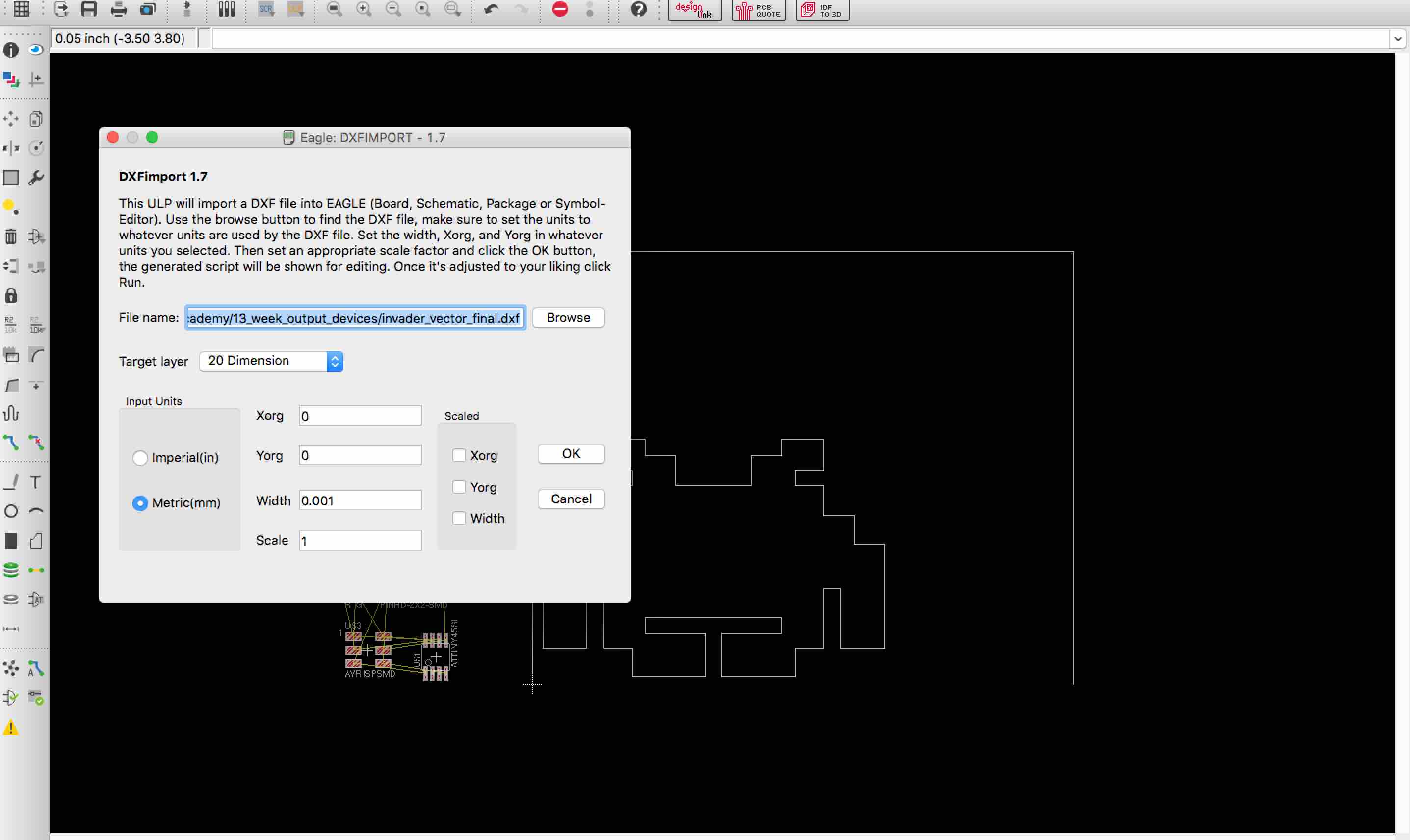The height and width of the screenshot is (840, 1410).
Task: Click Browse to choose DXF file
Action: tap(568, 317)
